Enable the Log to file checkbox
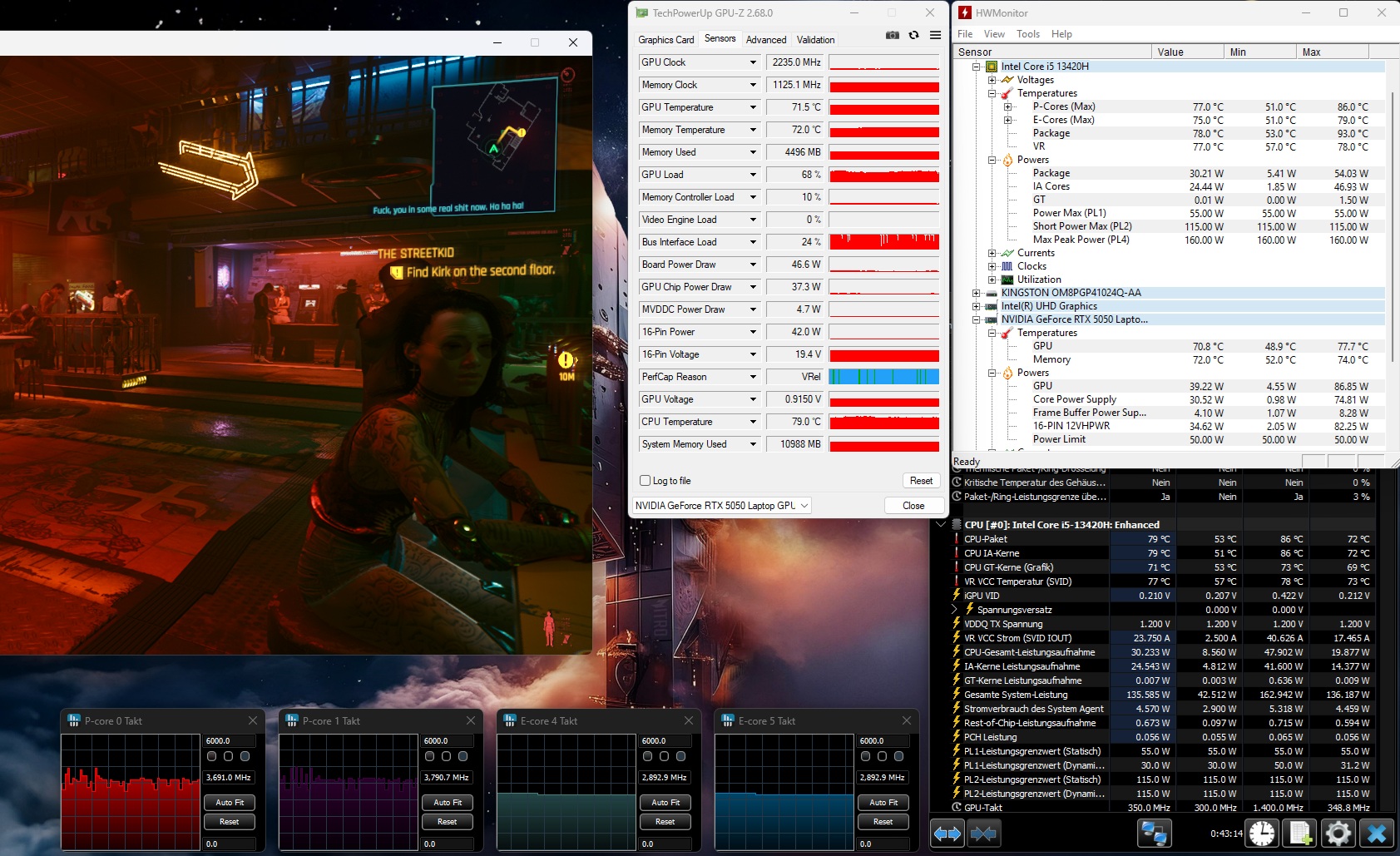The height and width of the screenshot is (856, 1400). click(x=645, y=481)
